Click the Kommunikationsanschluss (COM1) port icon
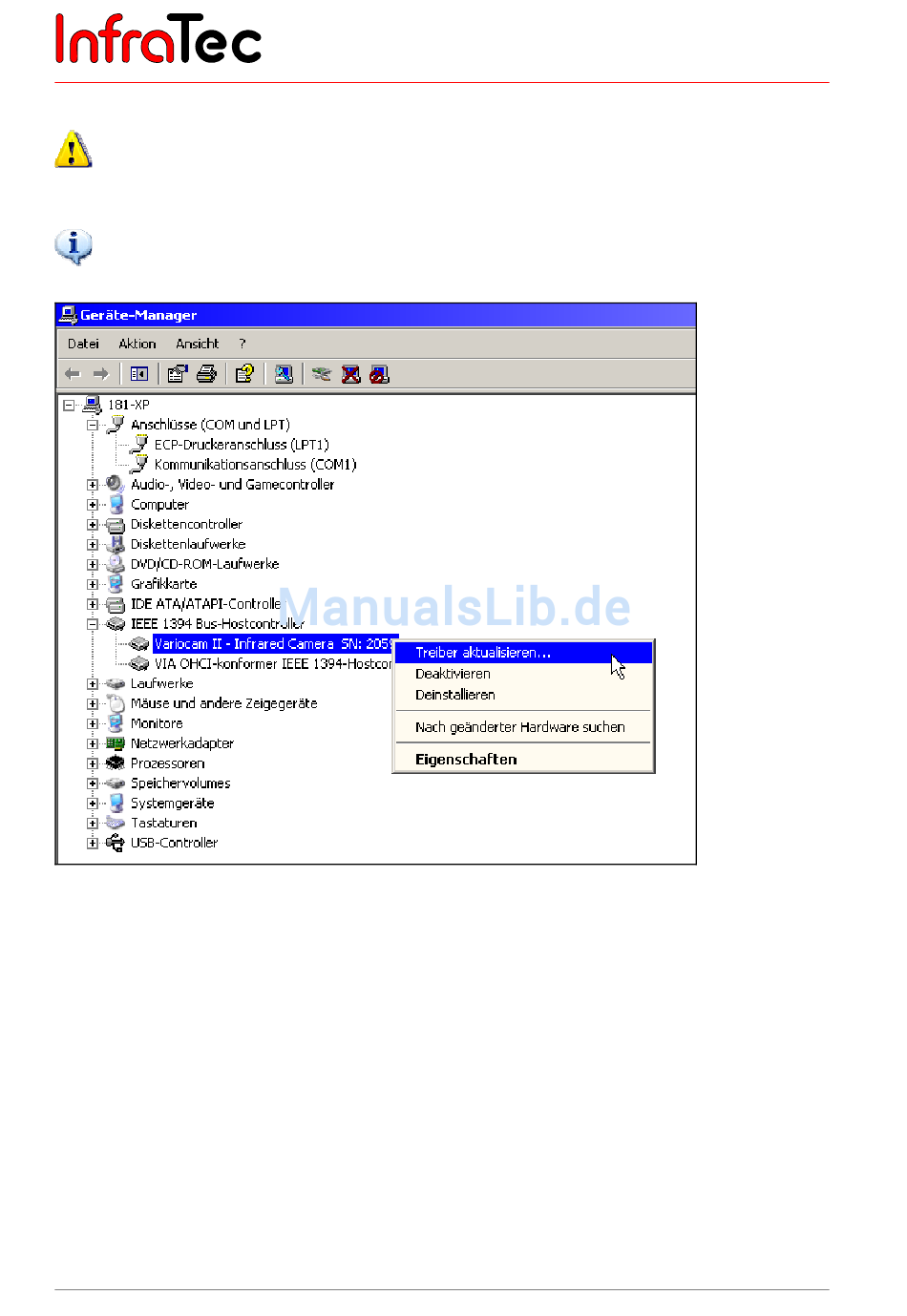 pos(139,465)
